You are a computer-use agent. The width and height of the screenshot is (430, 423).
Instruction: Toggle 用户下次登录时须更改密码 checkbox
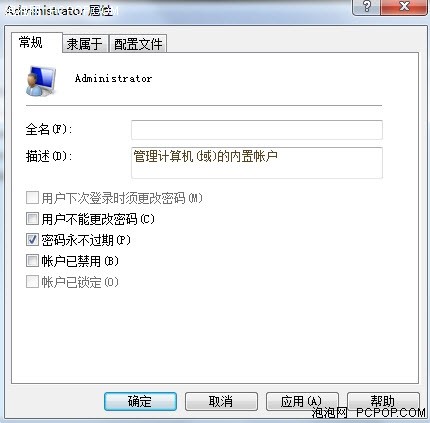click(x=32, y=198)
